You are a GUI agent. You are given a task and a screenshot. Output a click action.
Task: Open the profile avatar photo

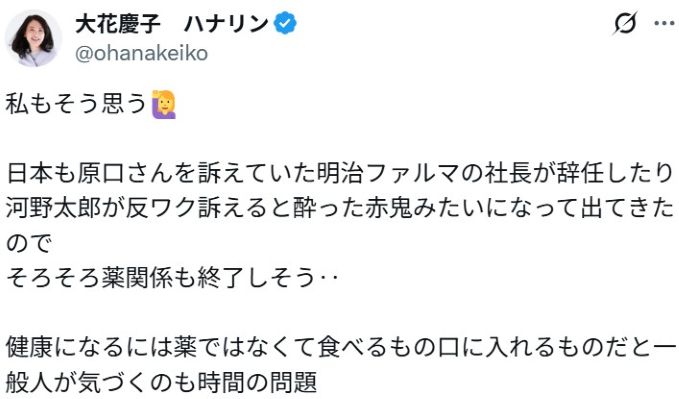[33, 38]
